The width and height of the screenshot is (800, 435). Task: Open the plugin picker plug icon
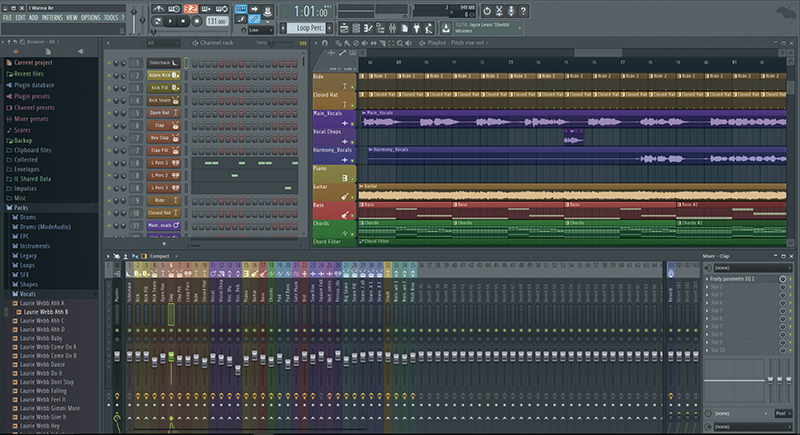tap(416, 28)
